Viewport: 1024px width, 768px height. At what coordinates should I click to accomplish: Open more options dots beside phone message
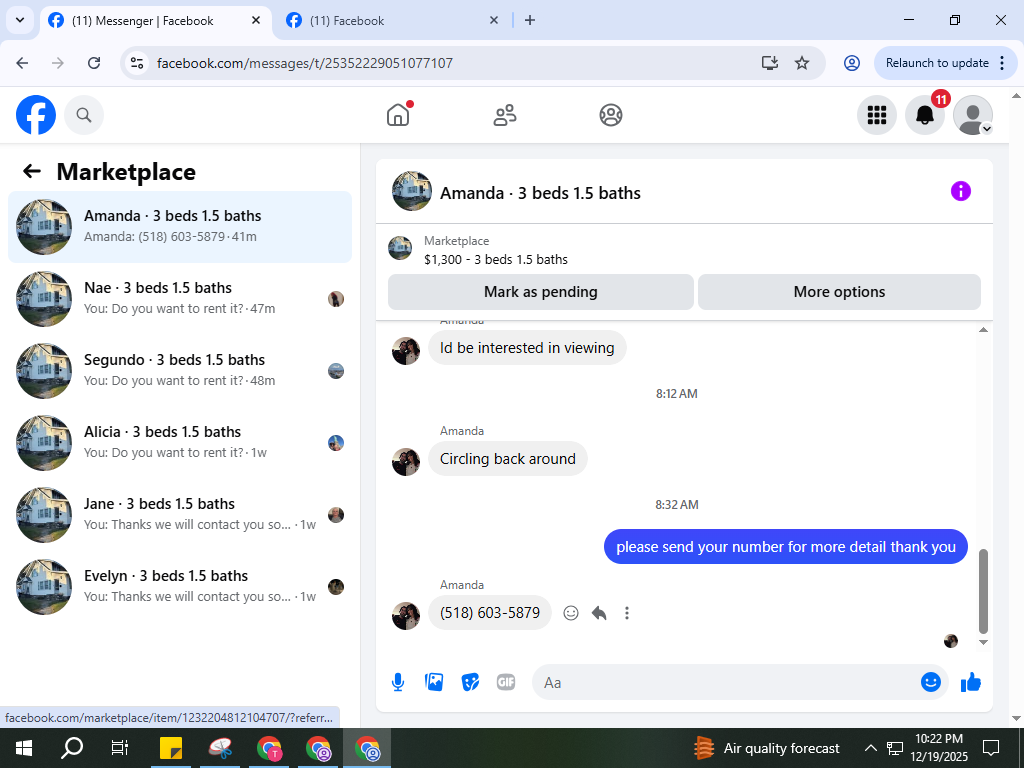(627, 613)
